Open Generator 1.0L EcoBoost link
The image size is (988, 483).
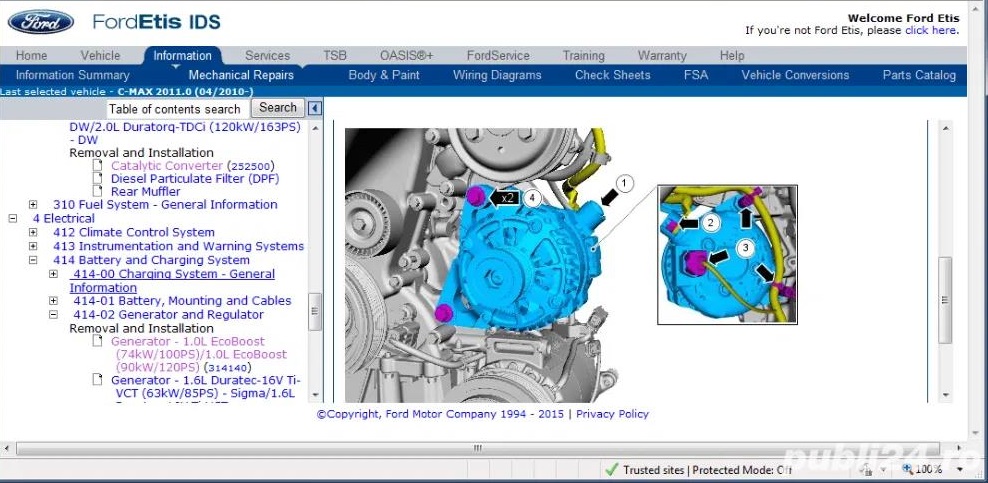tap(198, 354)
